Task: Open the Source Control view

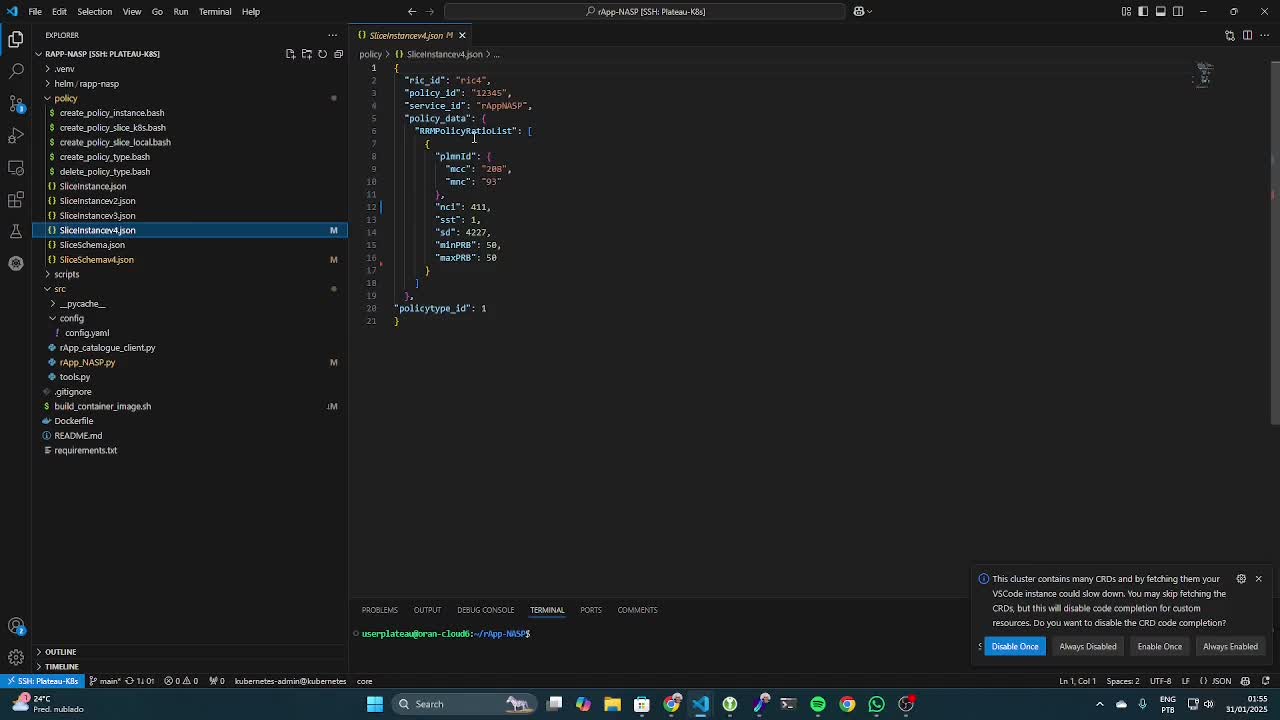Action: pos(16,103)
